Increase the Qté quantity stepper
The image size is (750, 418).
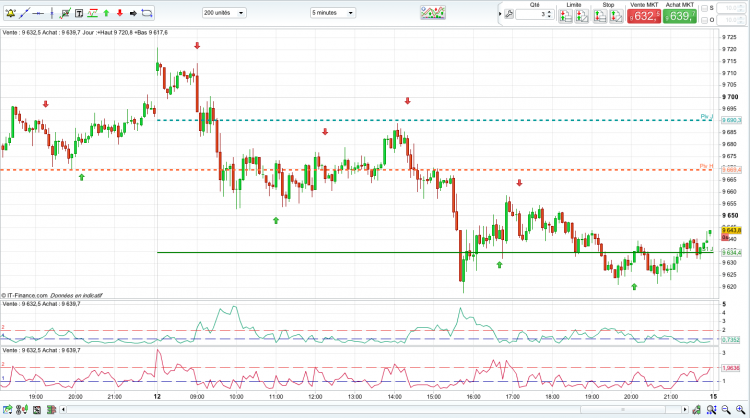(550, 12)
